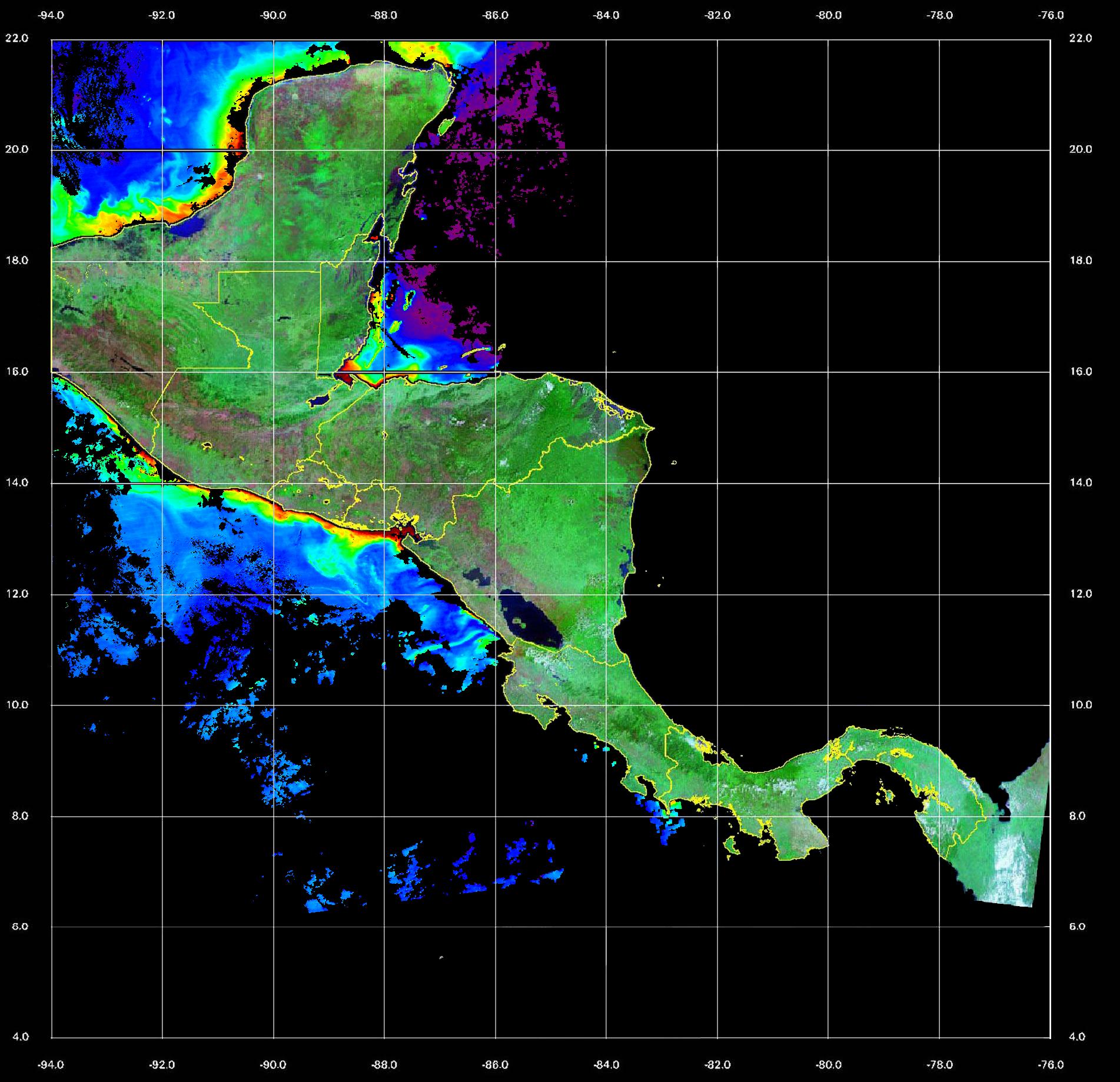
Task: Click the "-80.0" label on the top axis
Action: (x=829, y=16)
